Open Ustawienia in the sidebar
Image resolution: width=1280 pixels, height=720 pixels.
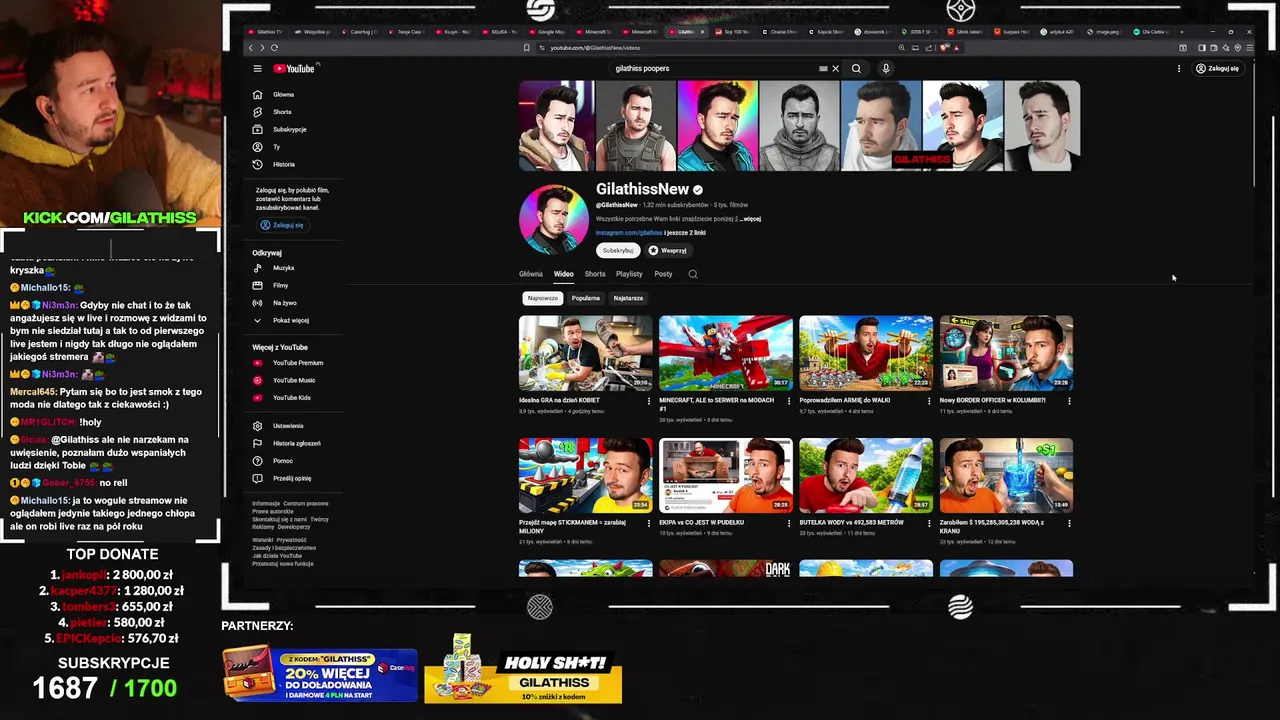[x=290, y=426]
